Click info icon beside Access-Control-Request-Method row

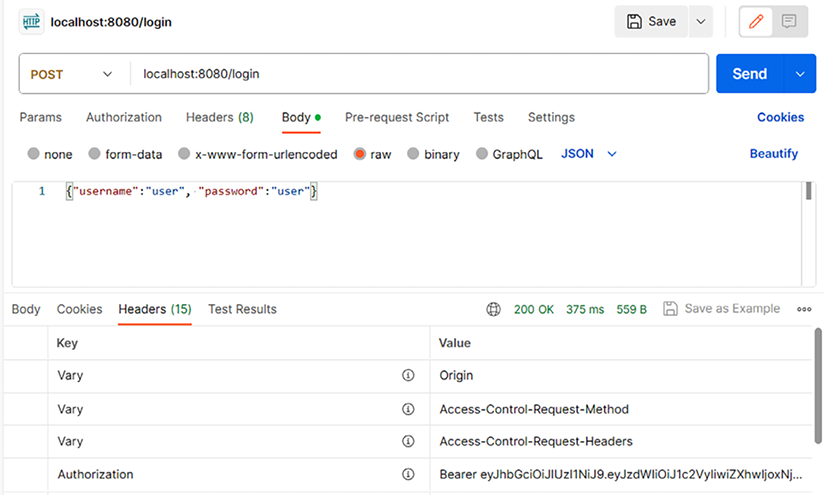pyautogui.click(x=408, y=409)
